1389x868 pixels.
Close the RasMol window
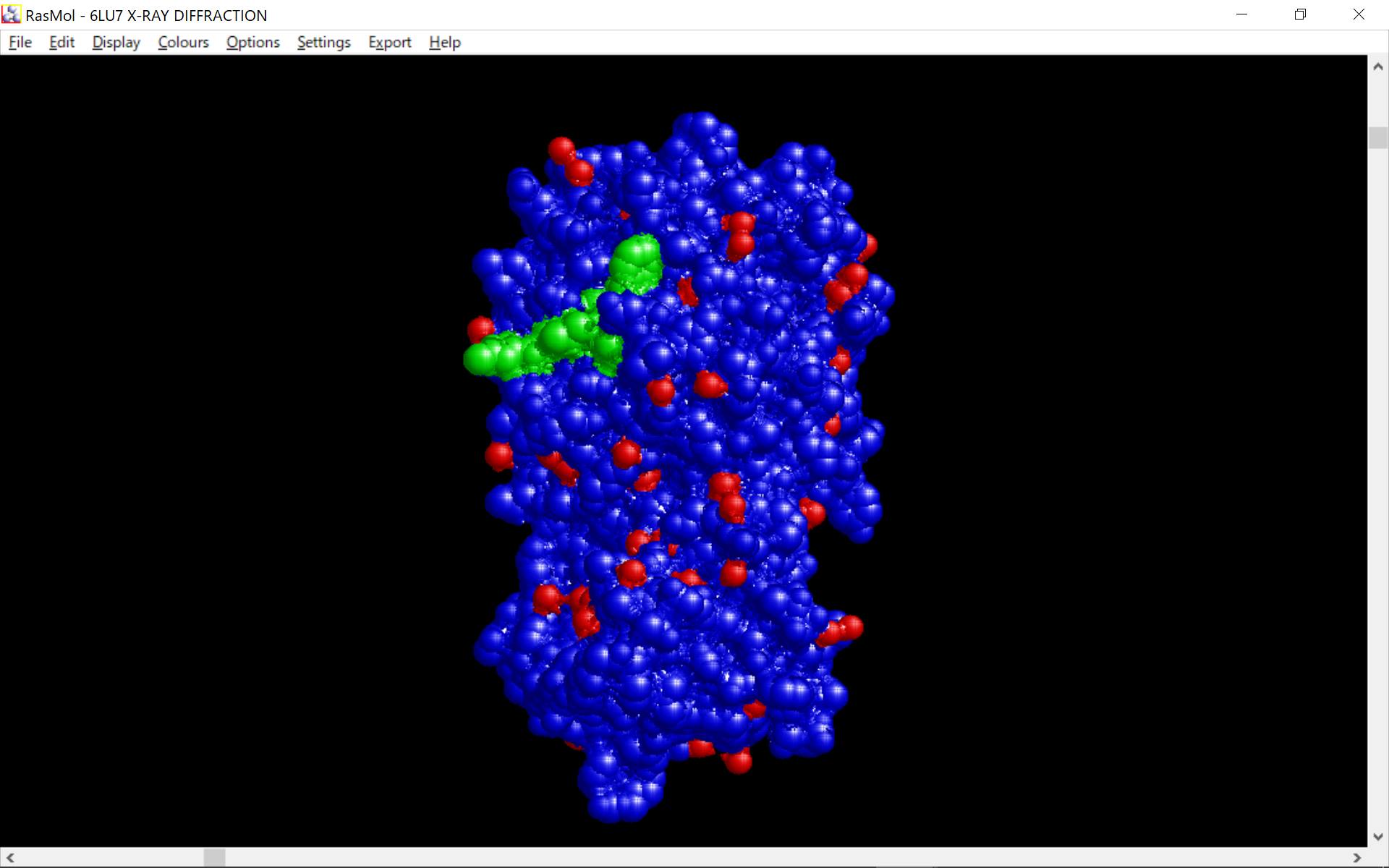pyautogui.click(x=1359, y=14)
